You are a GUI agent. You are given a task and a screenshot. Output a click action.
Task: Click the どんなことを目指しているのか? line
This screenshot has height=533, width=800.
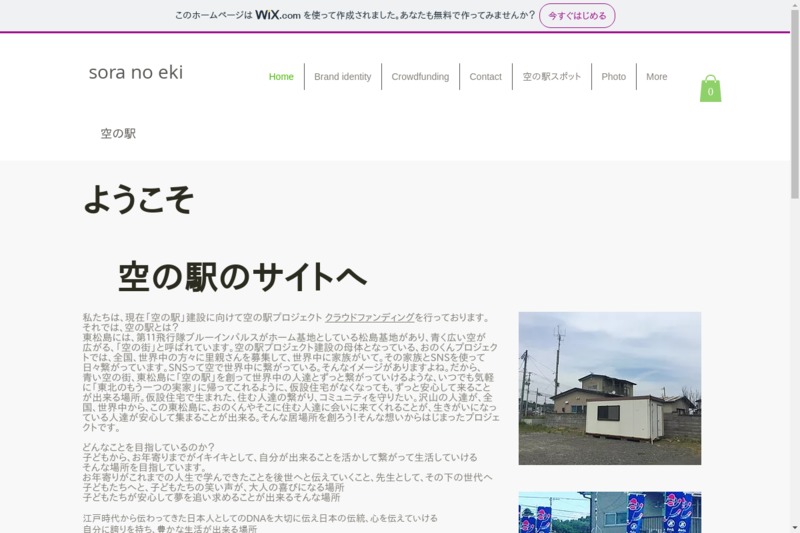(x=148, y=447)
